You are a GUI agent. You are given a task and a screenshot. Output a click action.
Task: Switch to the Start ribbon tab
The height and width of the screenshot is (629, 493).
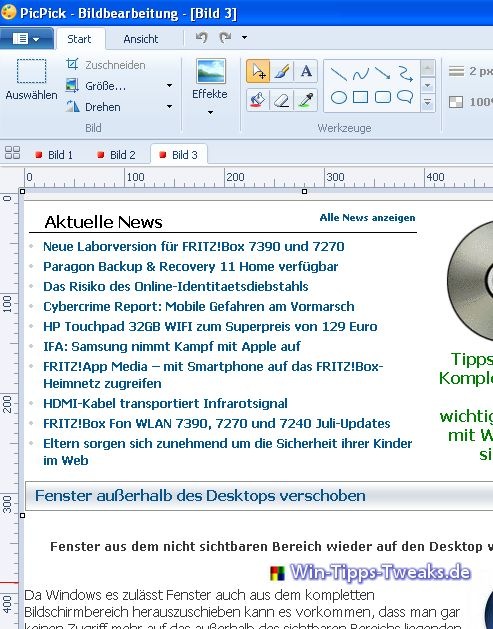[79, 39]
